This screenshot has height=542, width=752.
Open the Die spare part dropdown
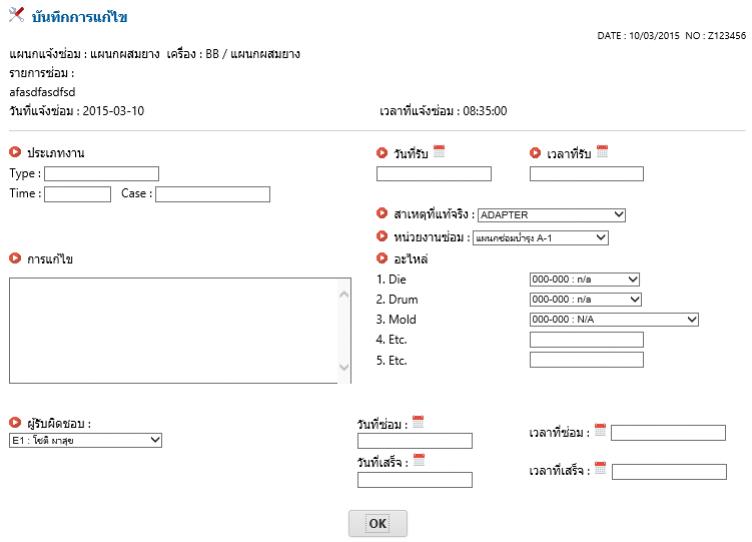(585, 280)
